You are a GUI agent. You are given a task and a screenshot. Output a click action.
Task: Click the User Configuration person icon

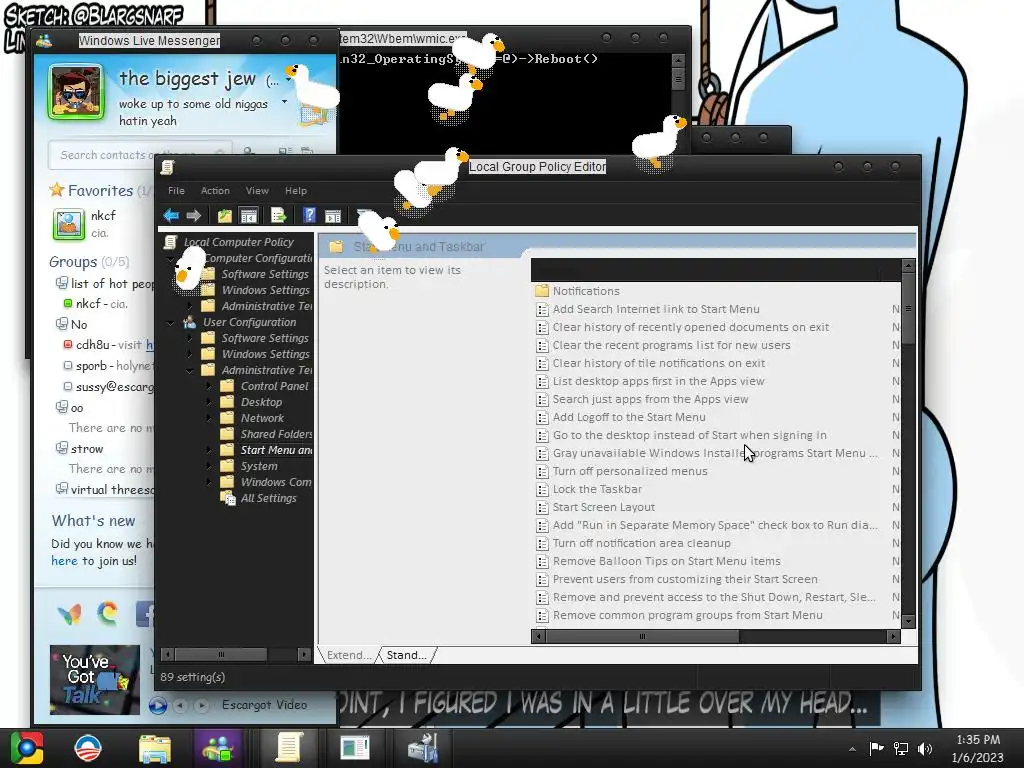point(189,322)
